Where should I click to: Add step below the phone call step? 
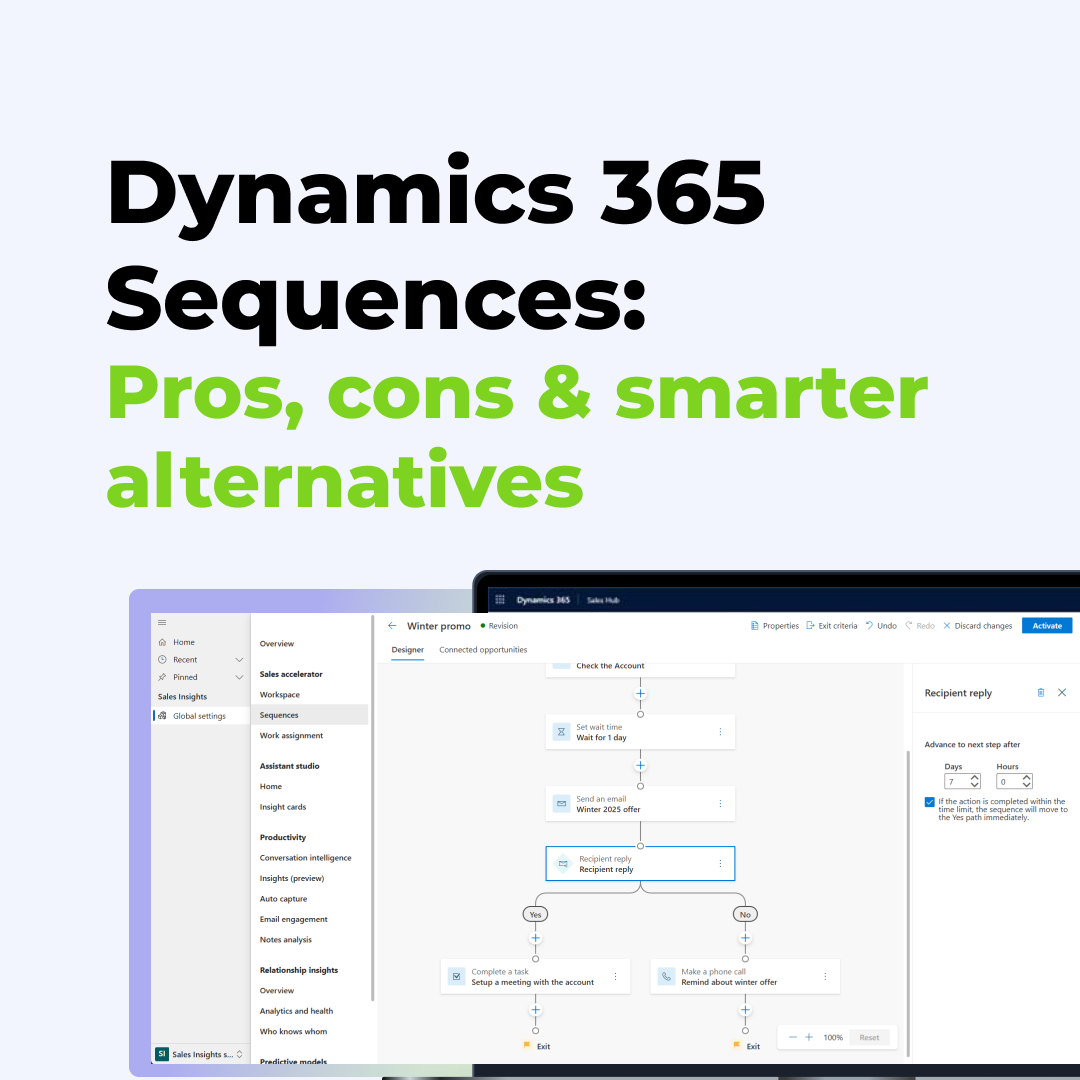[745, 1010]
